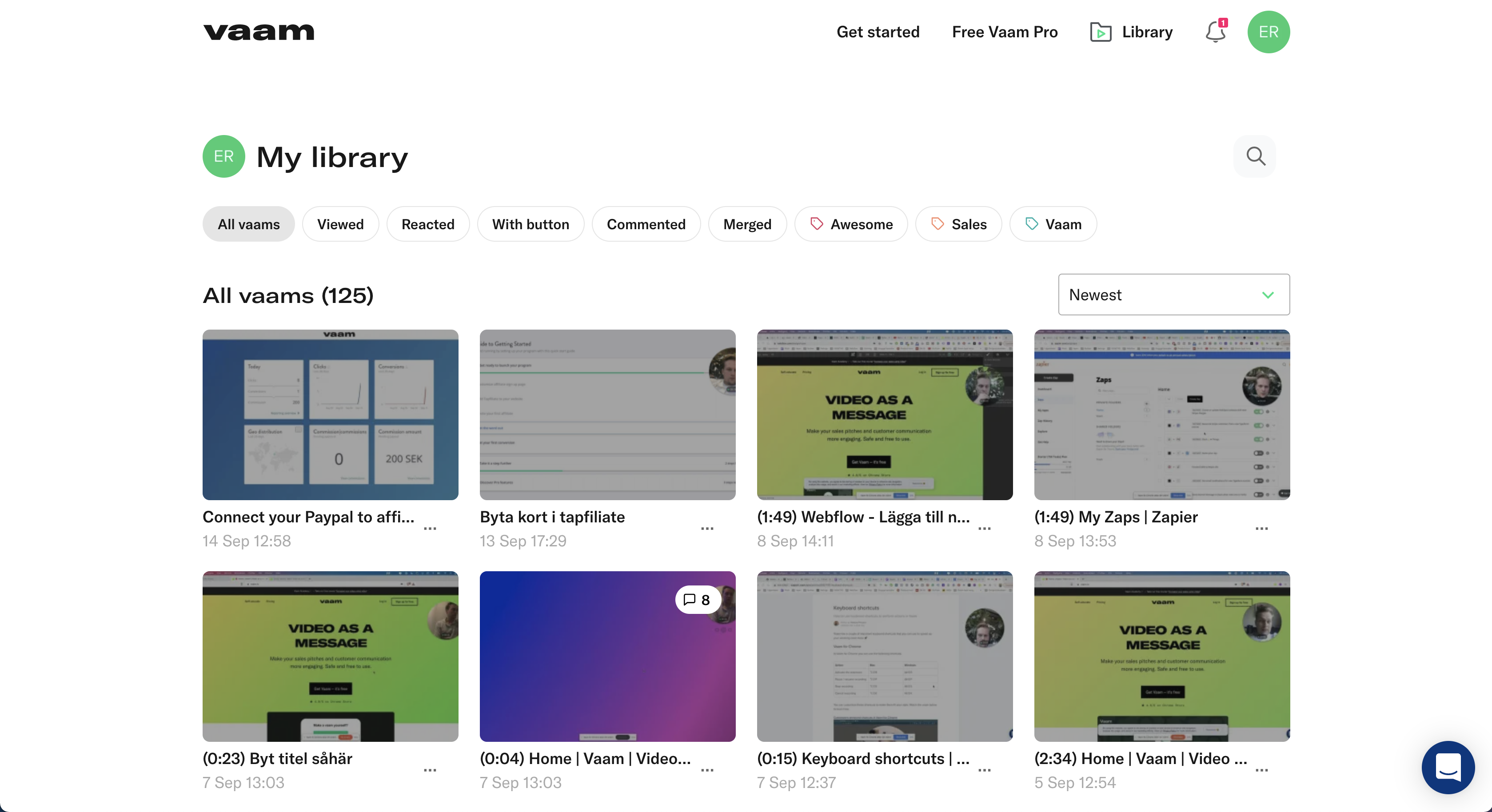Open options for Connect your Paypal vaam

click(x=430, y=528)
